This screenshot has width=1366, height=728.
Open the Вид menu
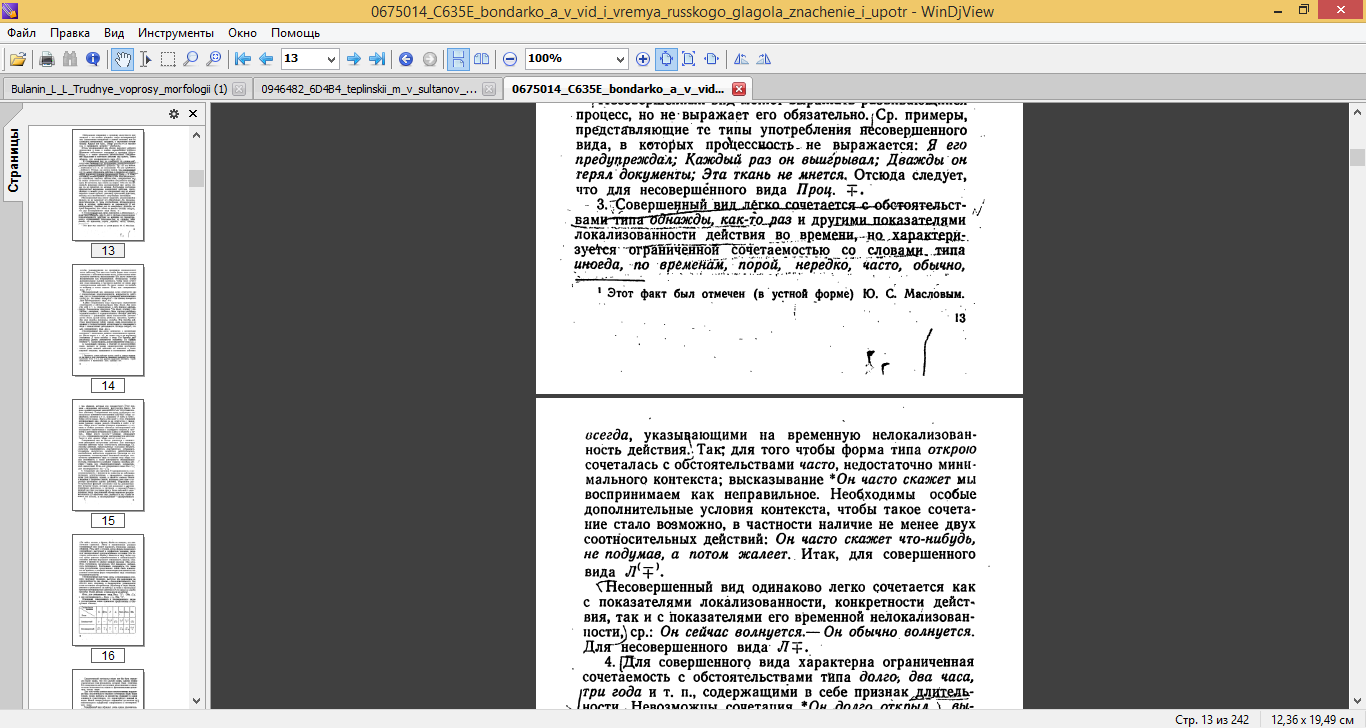tap(114, 32)
